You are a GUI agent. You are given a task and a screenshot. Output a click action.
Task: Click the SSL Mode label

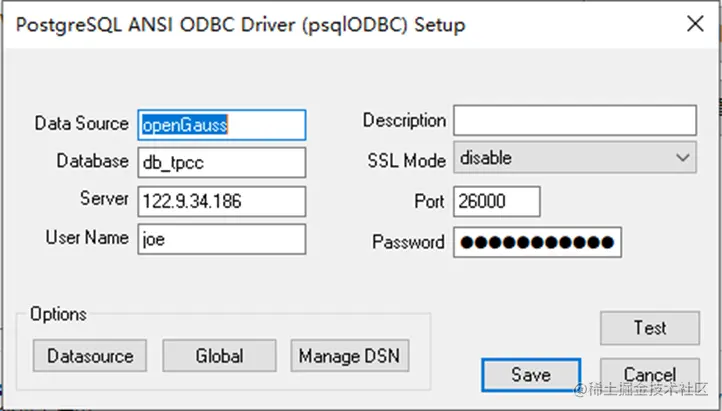coord(405,158)
